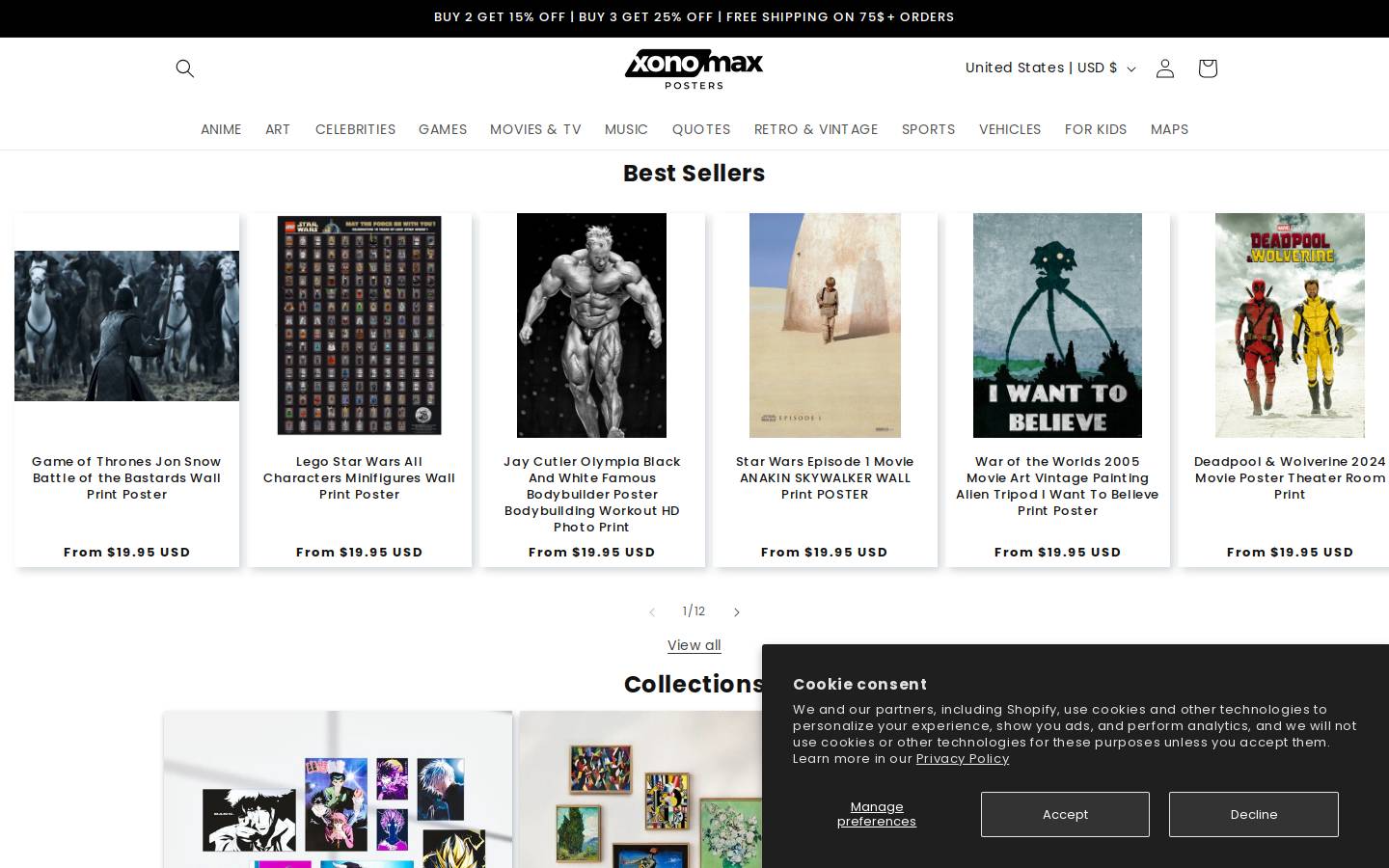1389x868 pixels.
Task: Open the SPORTS category
Action: pyautogui.click(x=928, y=129)
